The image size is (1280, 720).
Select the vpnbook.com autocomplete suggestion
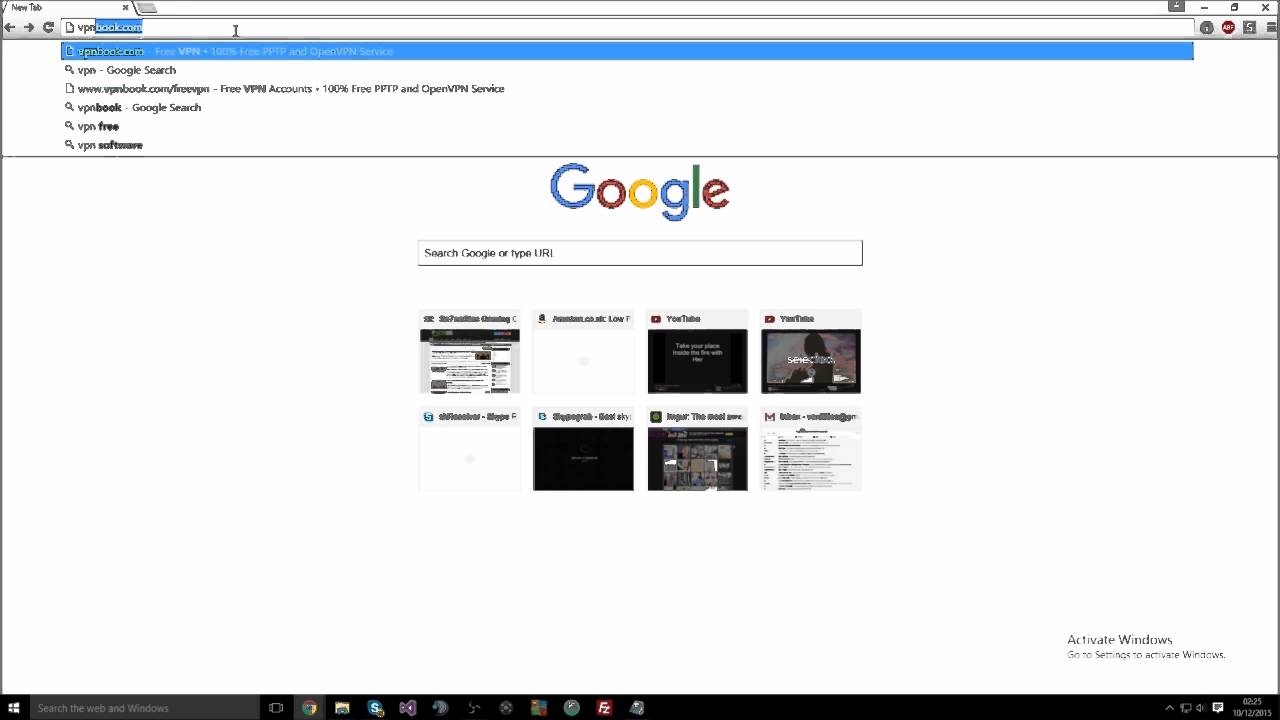627,51
